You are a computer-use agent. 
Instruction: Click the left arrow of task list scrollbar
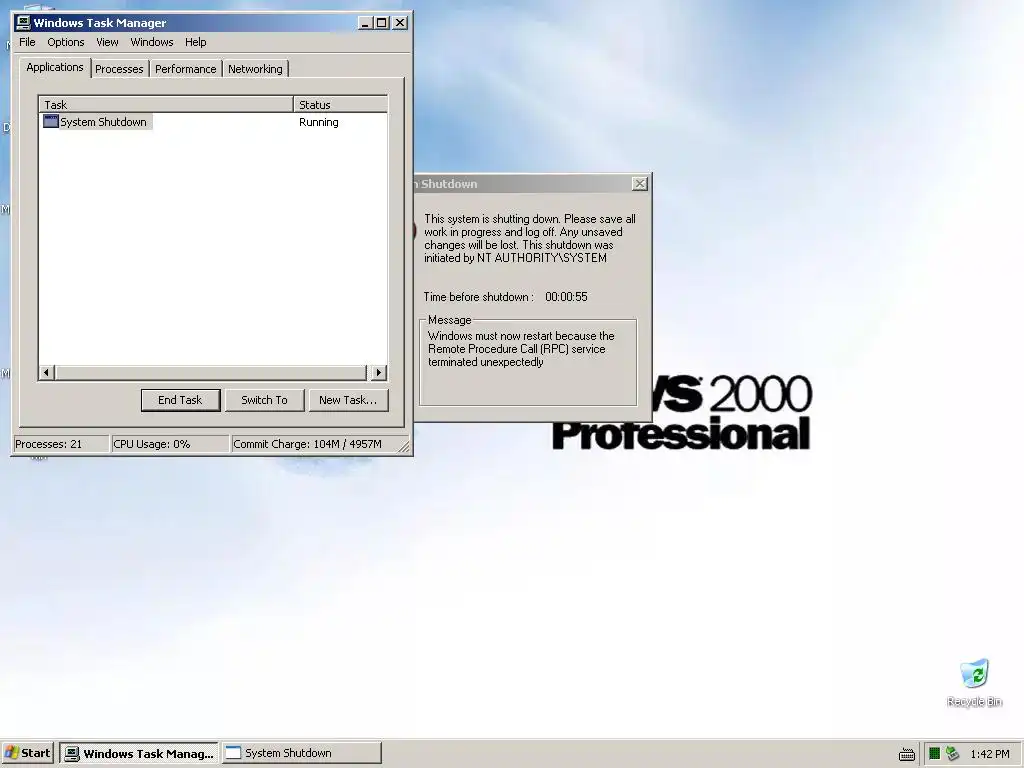coord(46,373)
